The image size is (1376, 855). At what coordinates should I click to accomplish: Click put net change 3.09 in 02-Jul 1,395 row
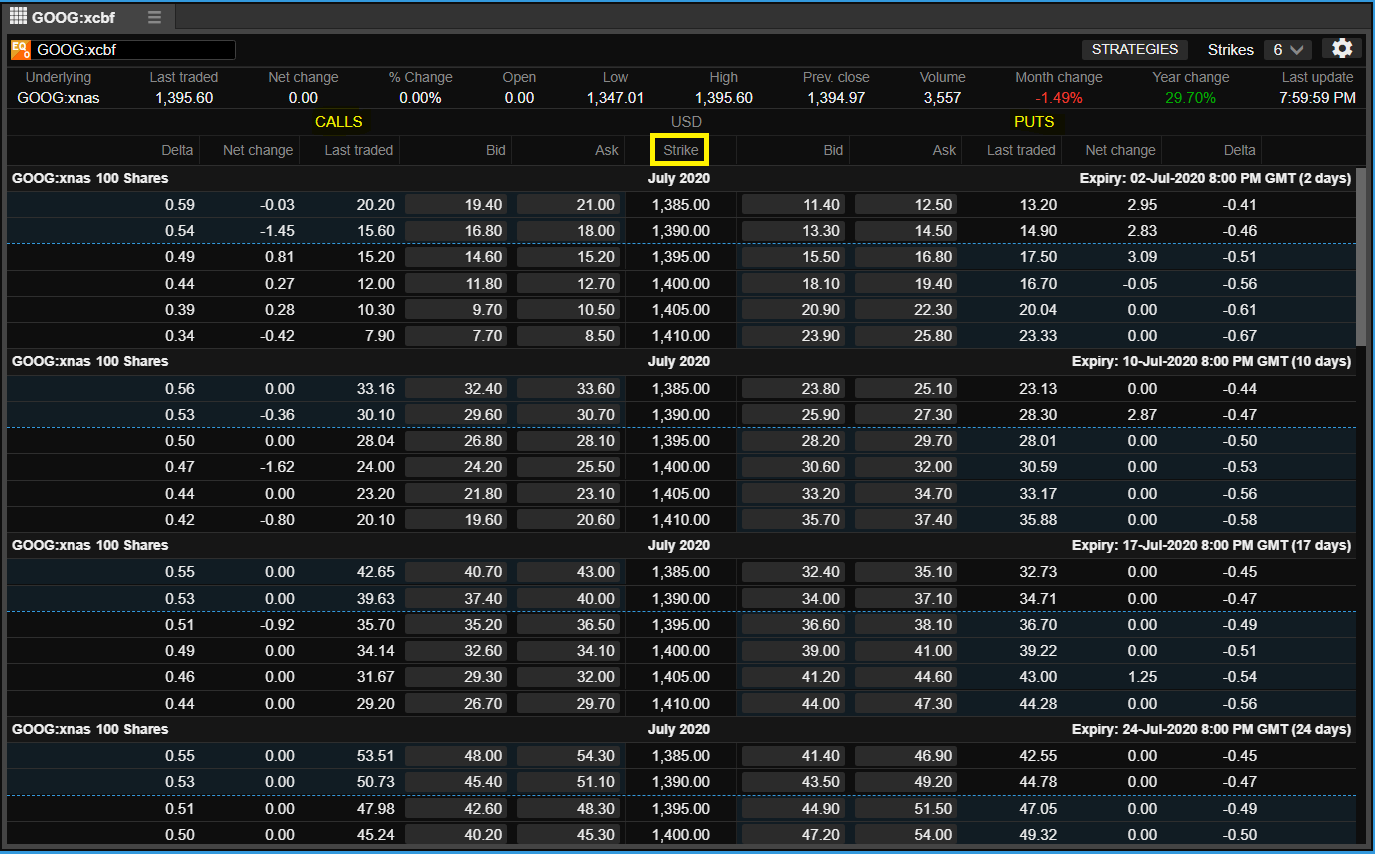(x=1141, y=257)
